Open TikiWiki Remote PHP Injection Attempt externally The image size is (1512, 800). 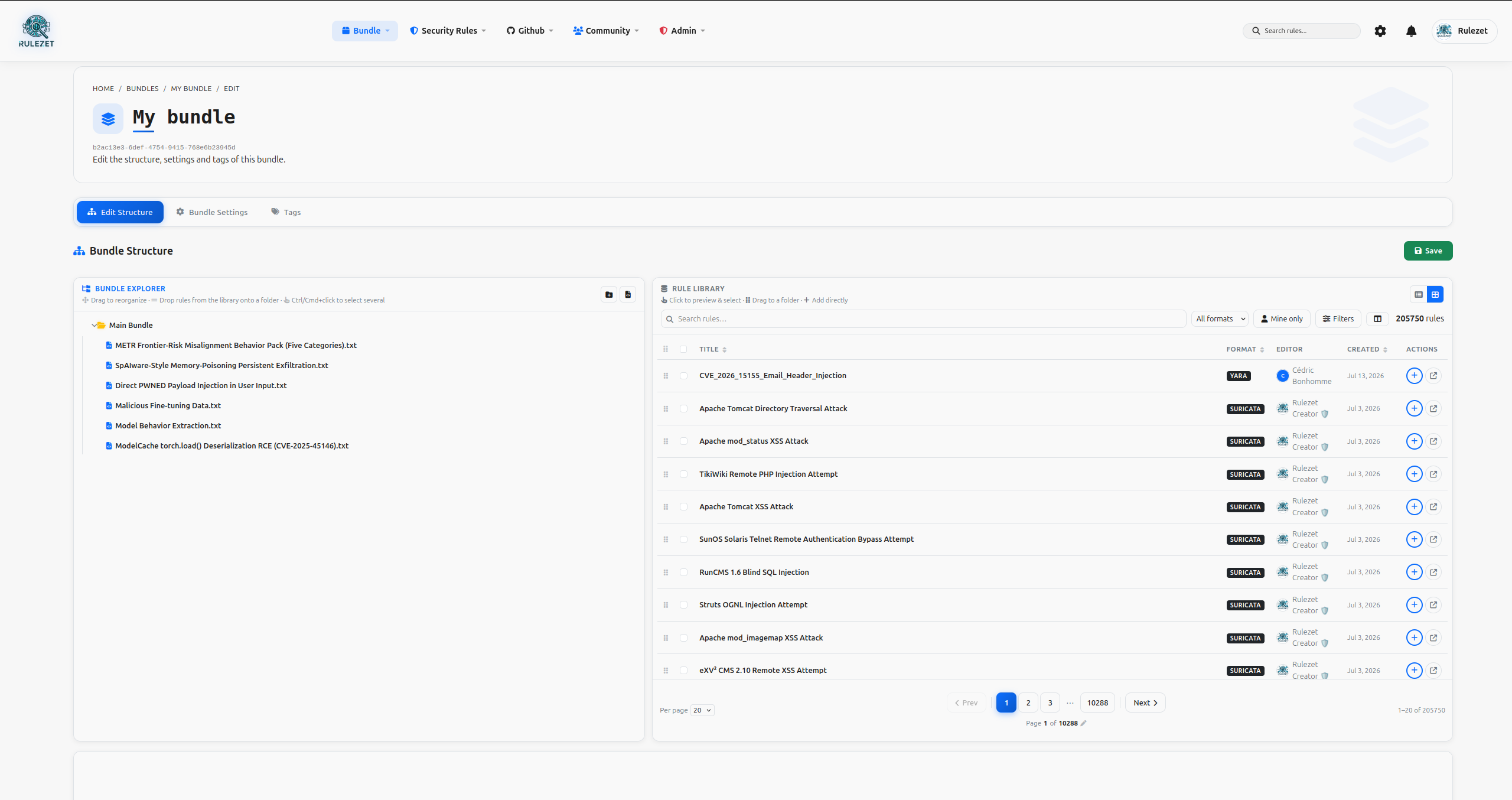1433,474
